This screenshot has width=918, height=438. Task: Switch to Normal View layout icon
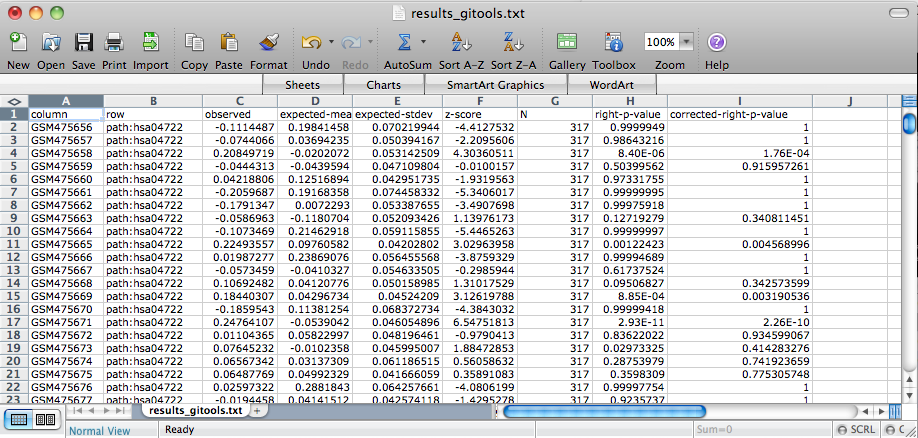[x=19, y=419]
